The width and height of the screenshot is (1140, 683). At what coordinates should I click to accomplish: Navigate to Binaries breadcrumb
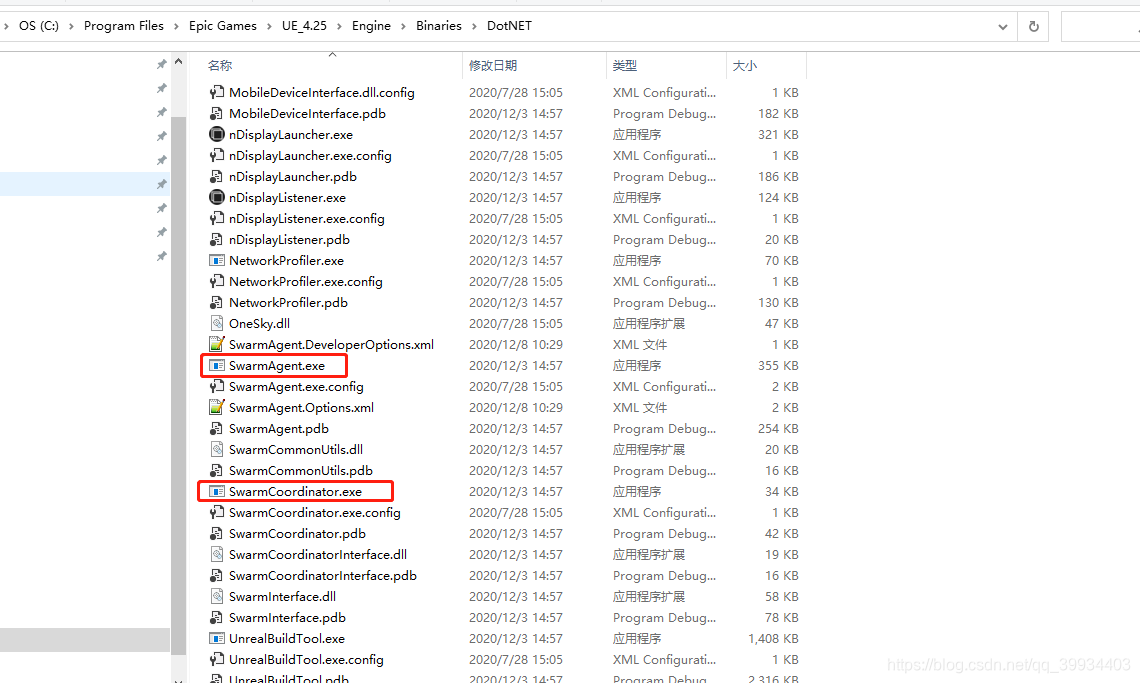(438, 25)
